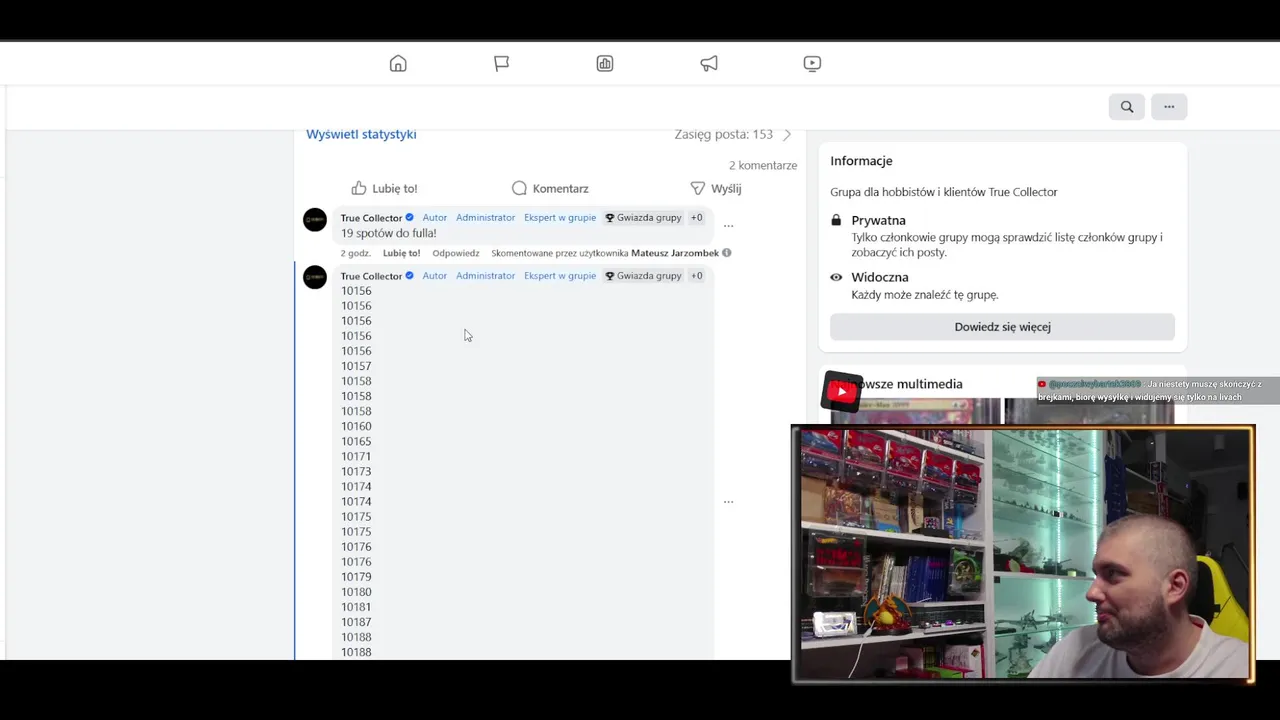1280x720 pixels.
Task: Search the group with magnifier button
Action: 1127,107
